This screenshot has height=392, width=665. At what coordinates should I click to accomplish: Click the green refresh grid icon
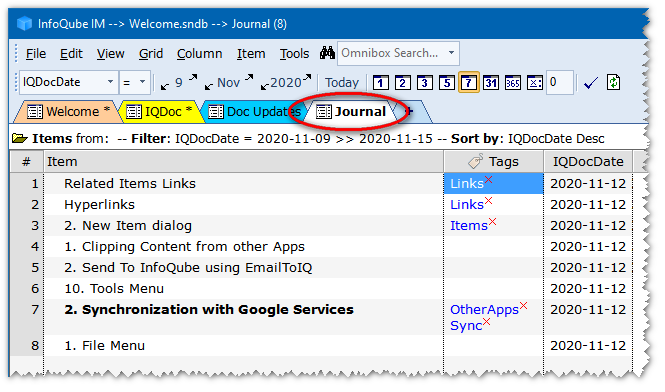(x=613, y=82)
